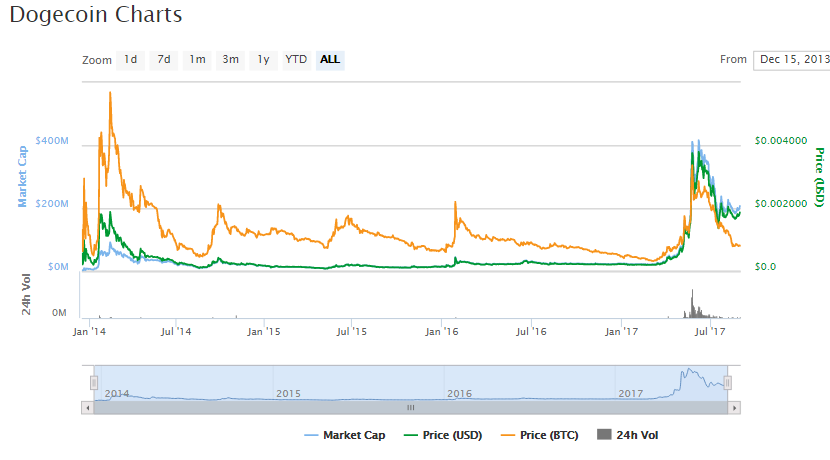Toggle Price (BTC) series in legend
The height and width of the screenshot is (460, 830).
(539, 435)
